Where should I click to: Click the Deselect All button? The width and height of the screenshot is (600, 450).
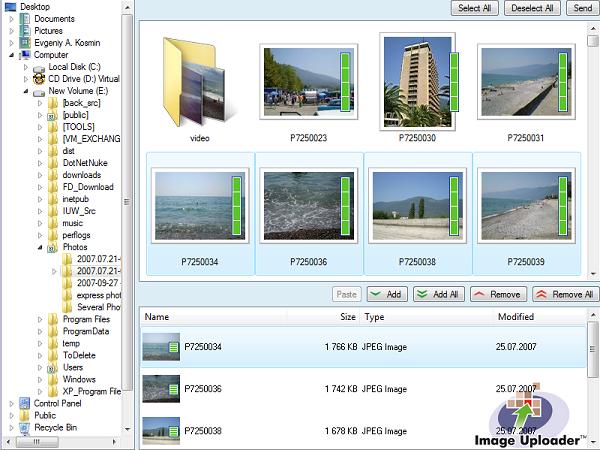(x=532, y=8)
